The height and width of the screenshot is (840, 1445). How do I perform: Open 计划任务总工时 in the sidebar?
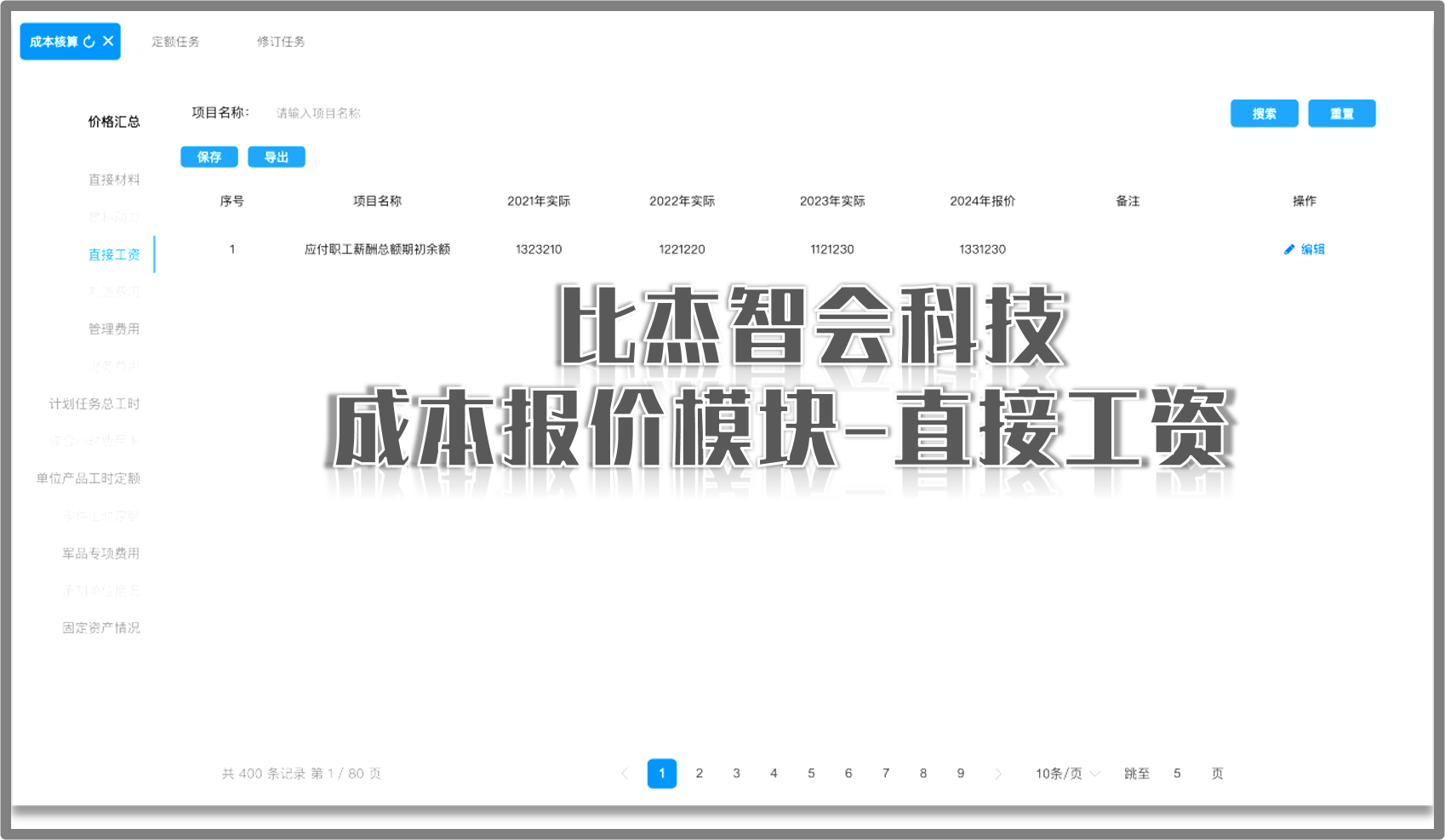[94, 403]
